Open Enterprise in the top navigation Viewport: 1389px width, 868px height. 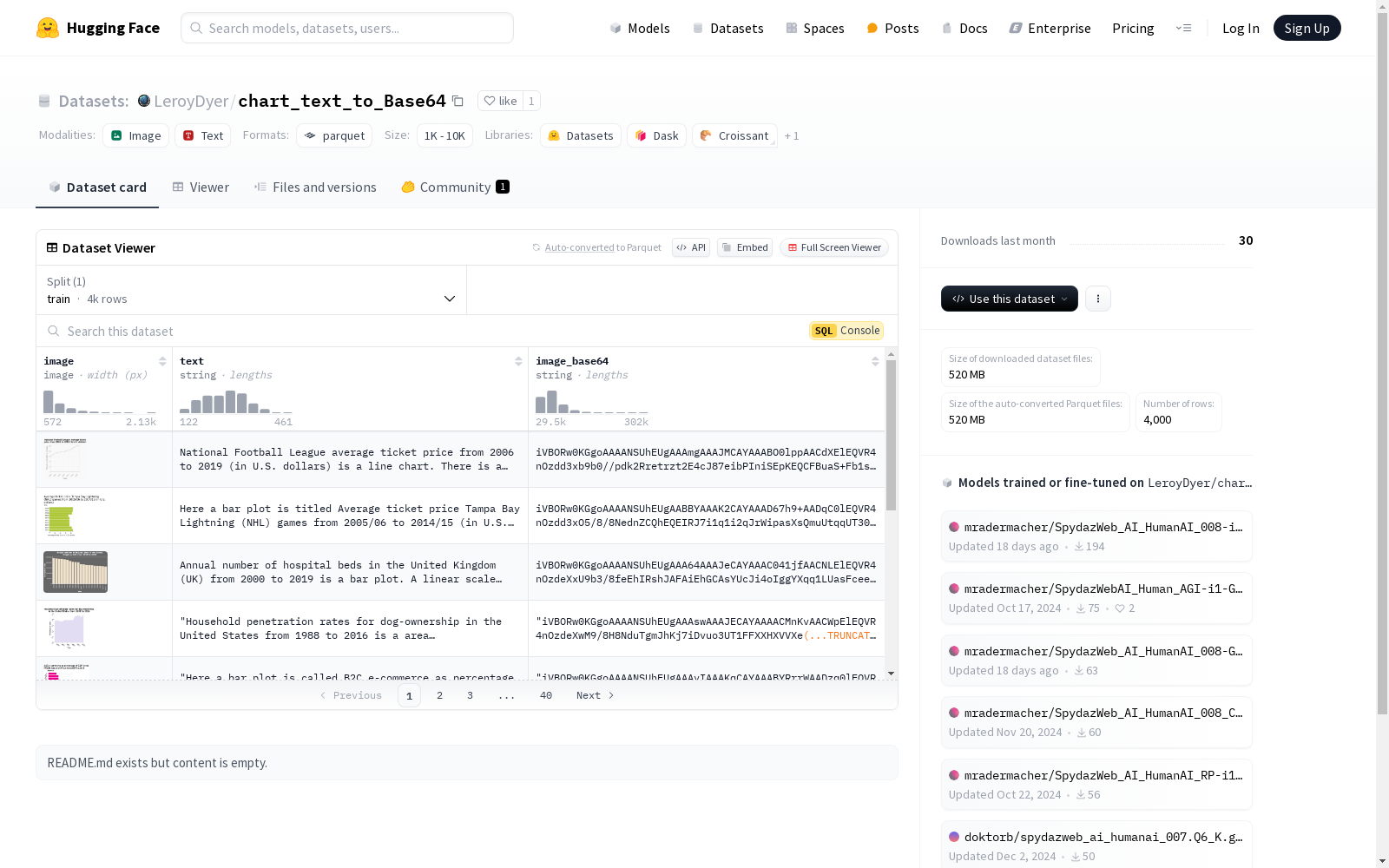click(x=1050, y=28)
